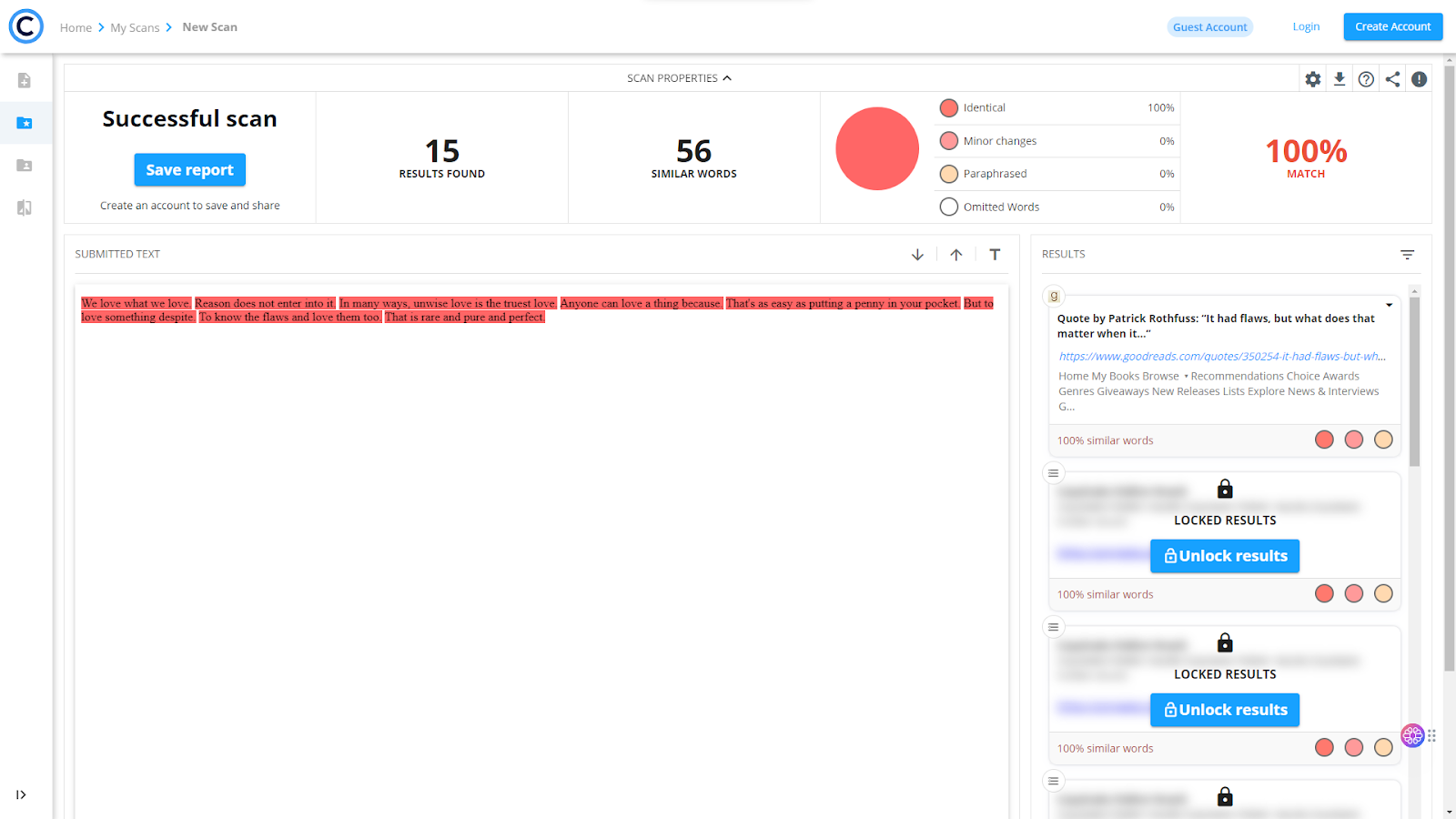
Task: Toggle the Paraphrased match type circle
Action: tap(949, 174)
